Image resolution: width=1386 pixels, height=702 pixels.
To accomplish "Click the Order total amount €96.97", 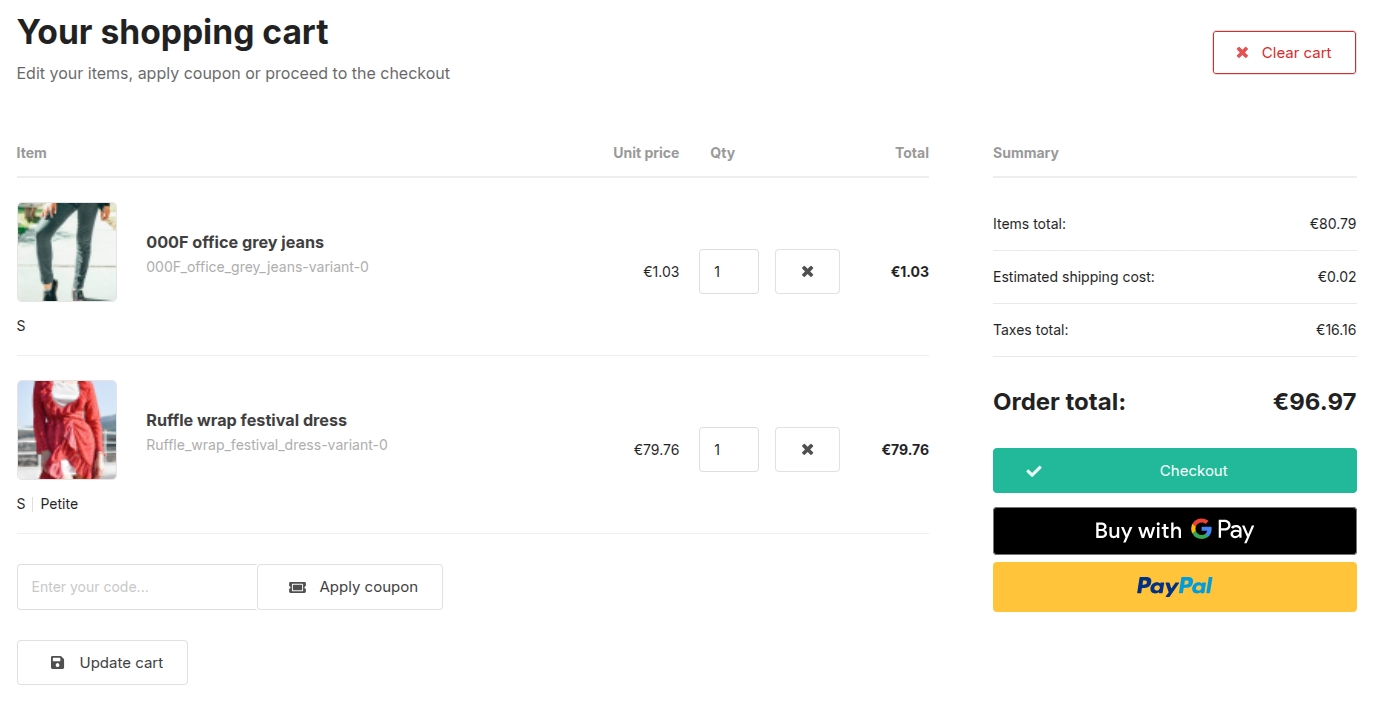I will click(x=1314, y=402).
